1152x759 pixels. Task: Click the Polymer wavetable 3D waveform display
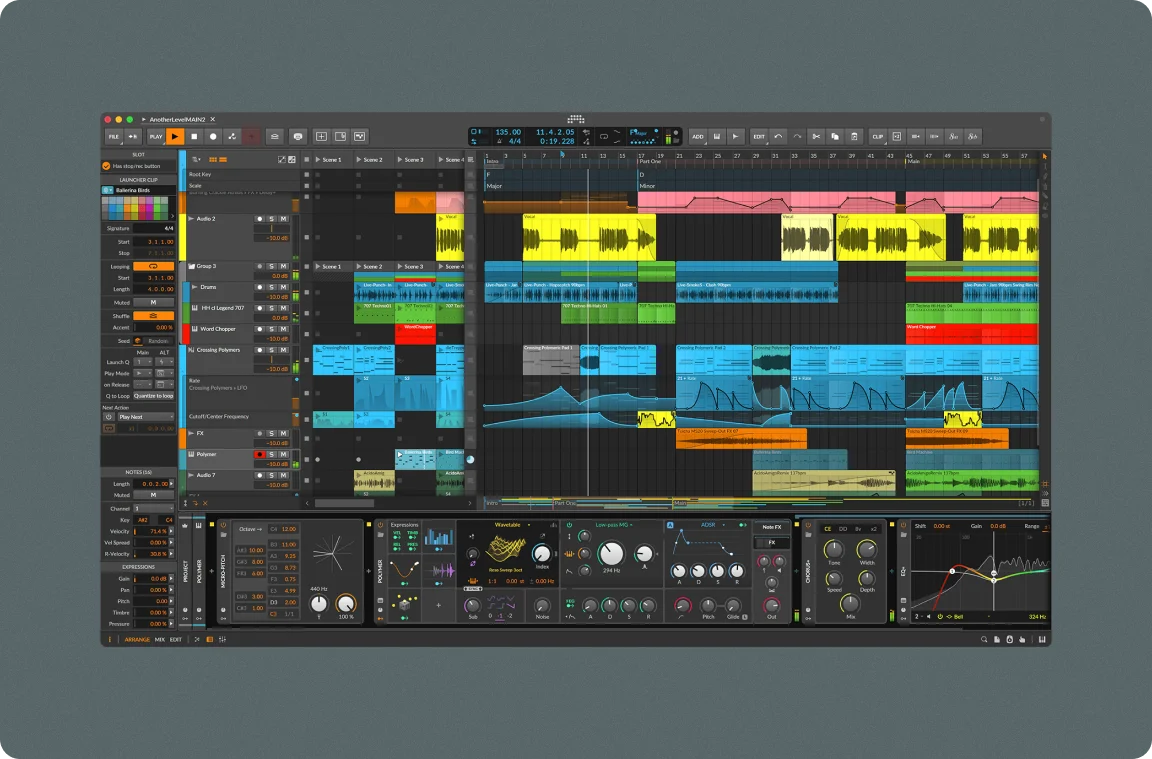(507, 547)
